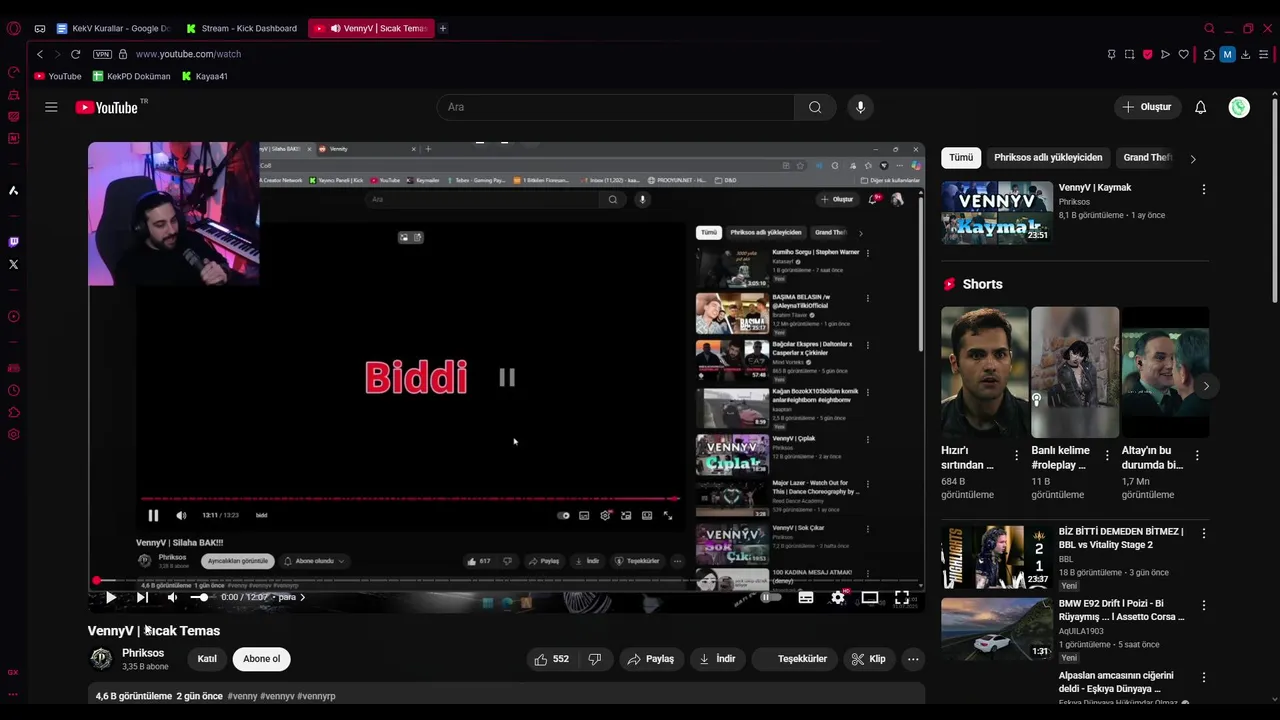This screenshot has height=720, width=1280.
Task: Switch to theater mode
Action: [870, 597]
